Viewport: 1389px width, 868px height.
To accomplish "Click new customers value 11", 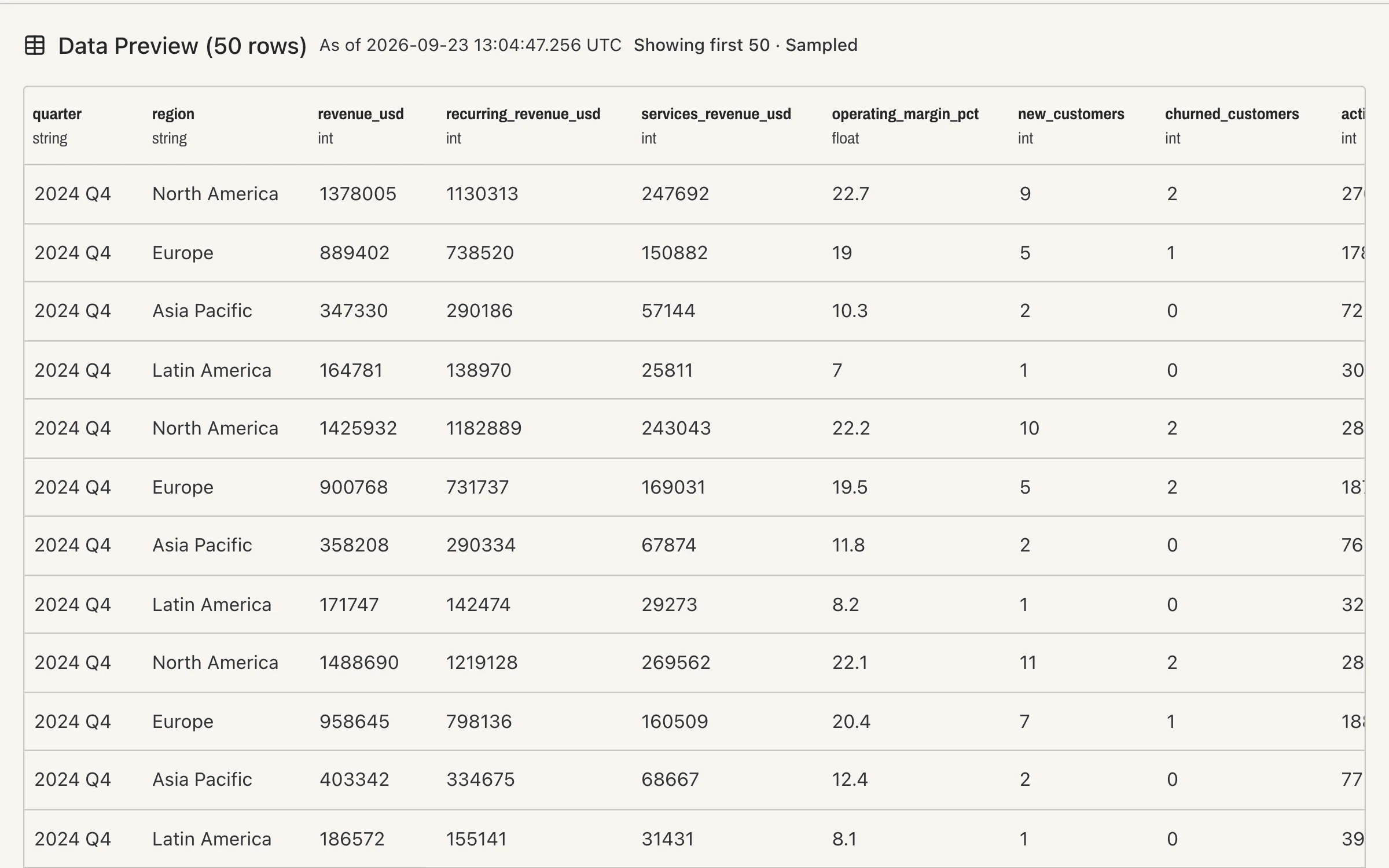I will tap(1028, 663).
